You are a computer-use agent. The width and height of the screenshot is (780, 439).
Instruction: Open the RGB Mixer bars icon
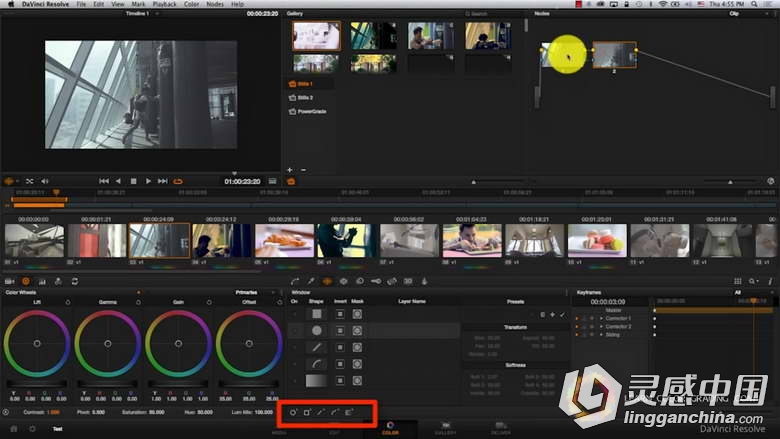(x=42, y=281)
